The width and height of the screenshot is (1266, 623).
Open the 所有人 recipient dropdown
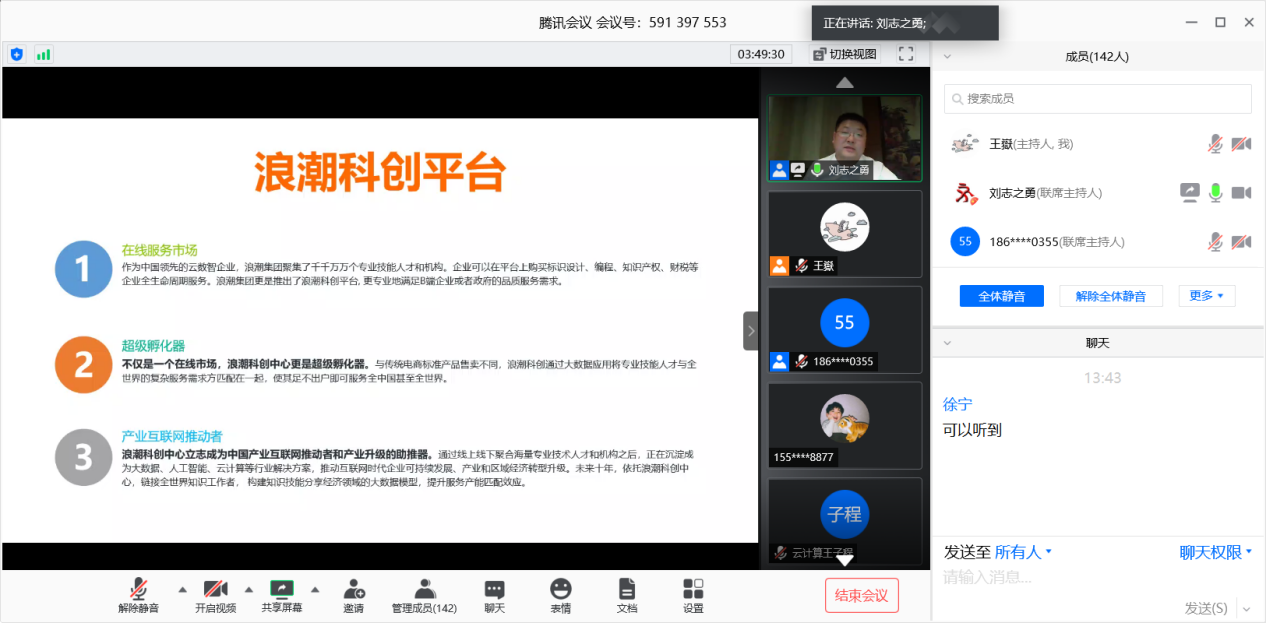tap(1023, 552)
